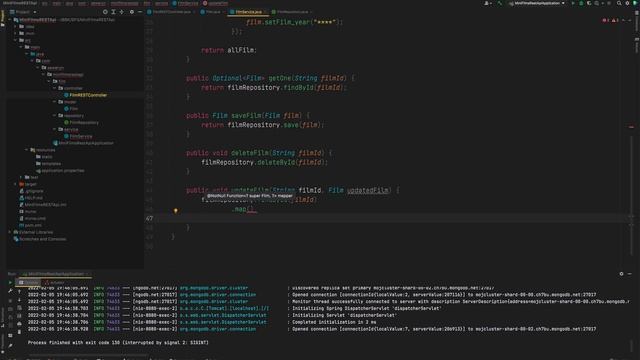Clear the console with the trash icon

click(x=19, y=332)
